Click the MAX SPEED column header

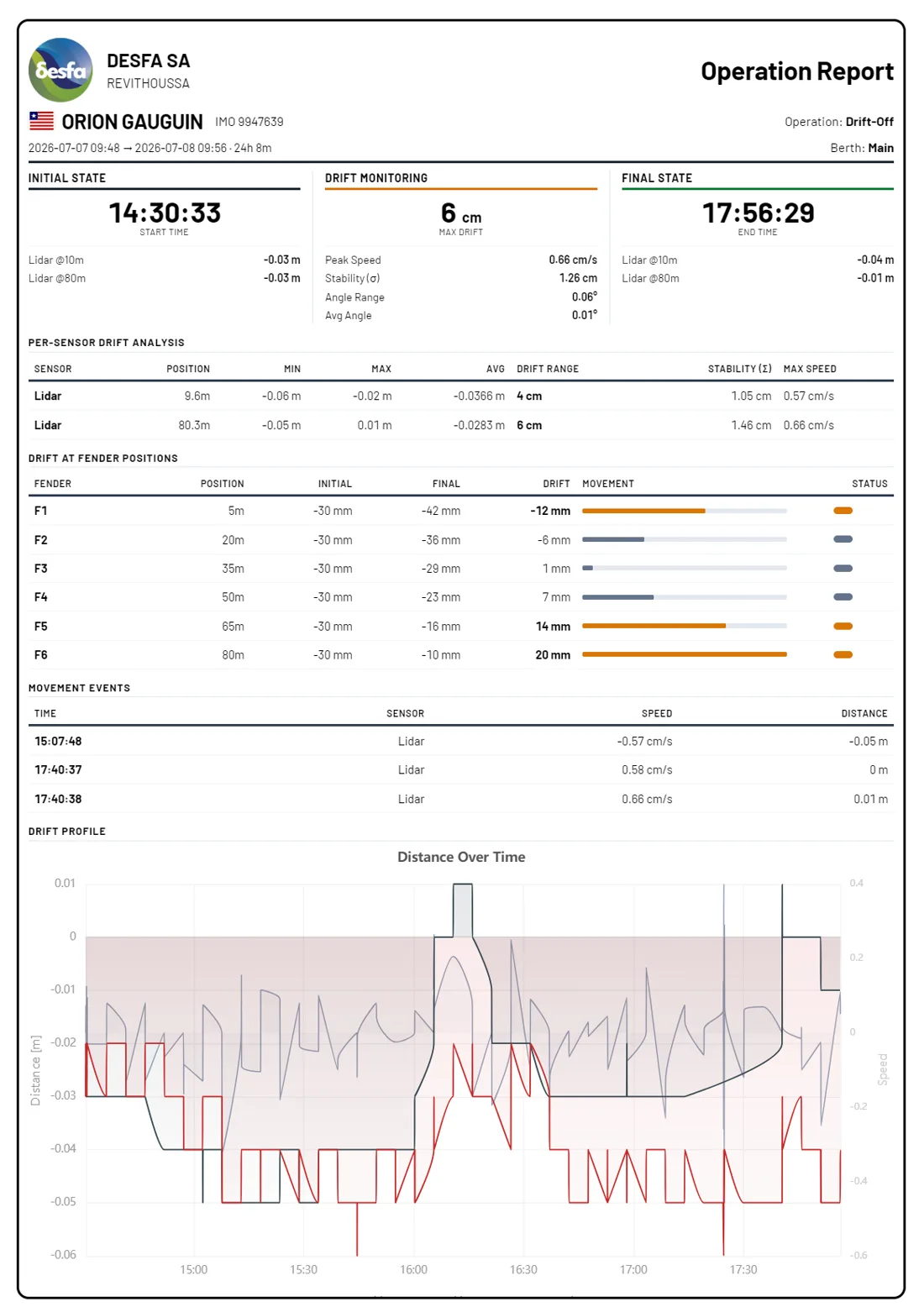tap(810, 369)
